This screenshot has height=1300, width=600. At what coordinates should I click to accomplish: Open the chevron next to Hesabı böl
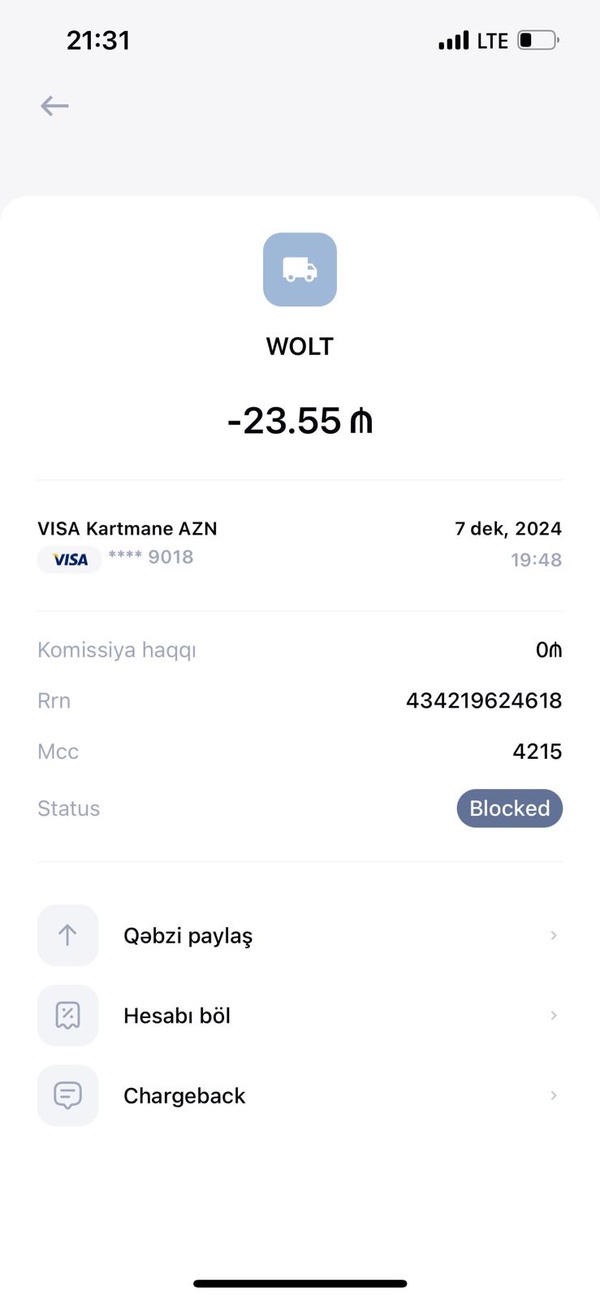553,1015
